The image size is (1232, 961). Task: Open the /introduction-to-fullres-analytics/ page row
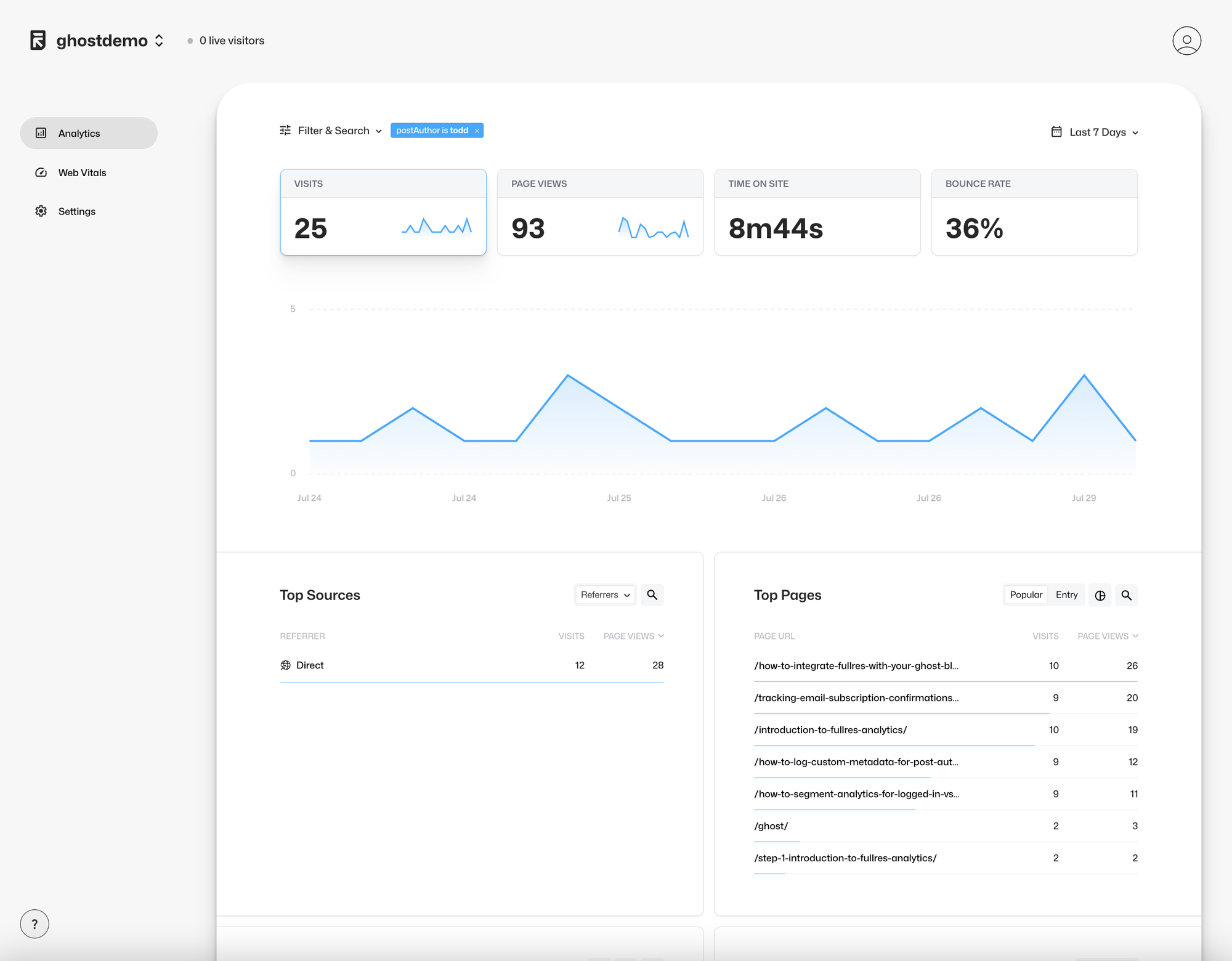pos(830,730)
